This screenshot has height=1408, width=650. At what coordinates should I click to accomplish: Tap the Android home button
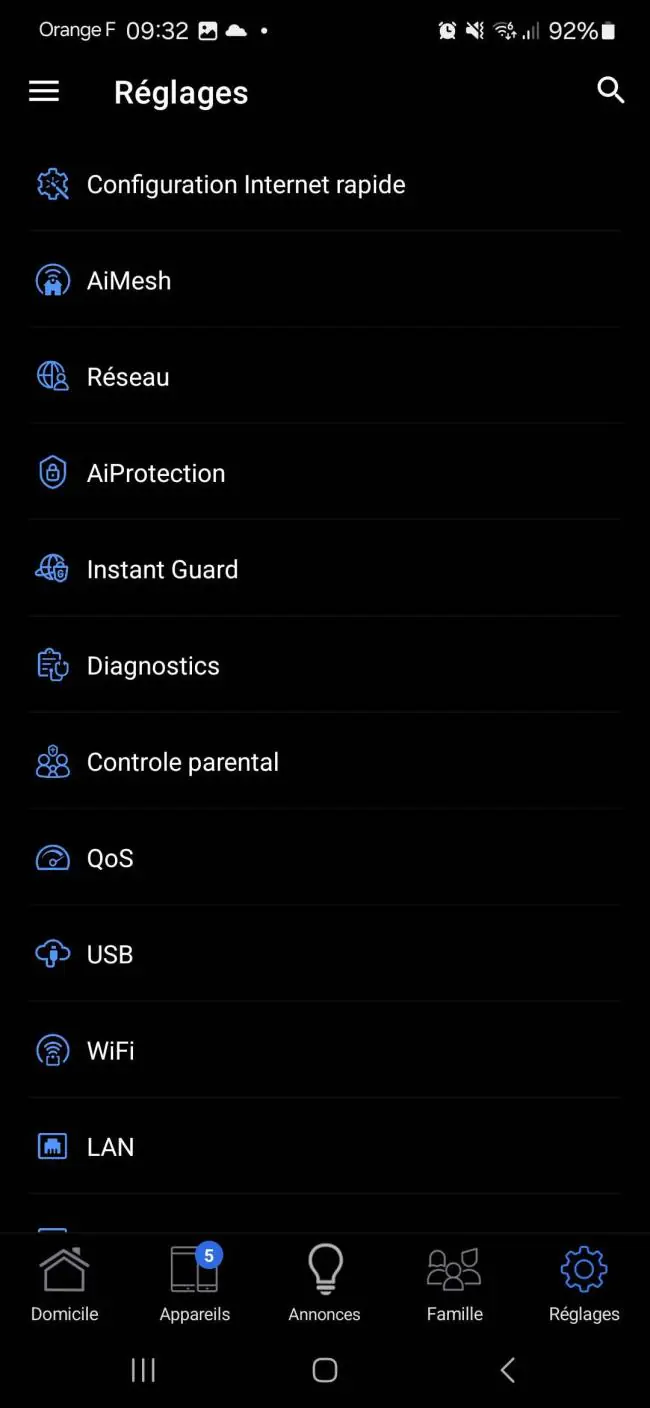[325, 1370]
